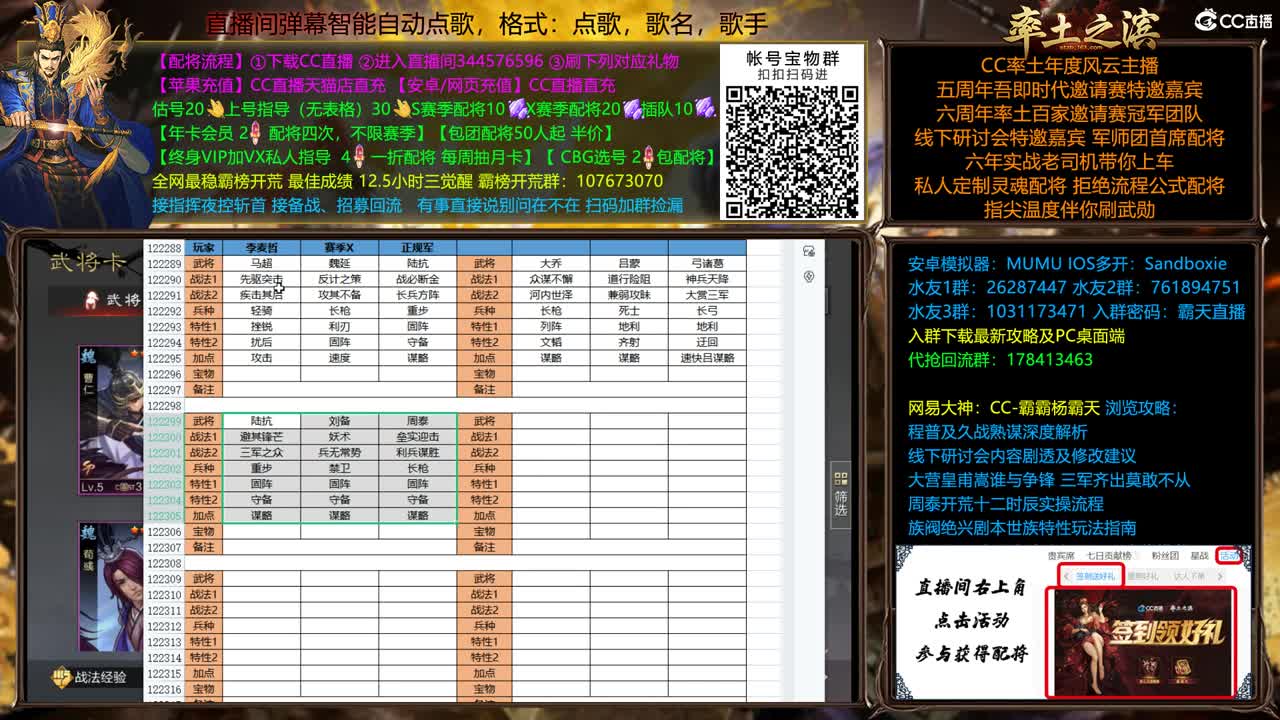
Task: Click the 线下研讨会内容剧透及修改建议 title
Action: click(x=1021, y=456)
